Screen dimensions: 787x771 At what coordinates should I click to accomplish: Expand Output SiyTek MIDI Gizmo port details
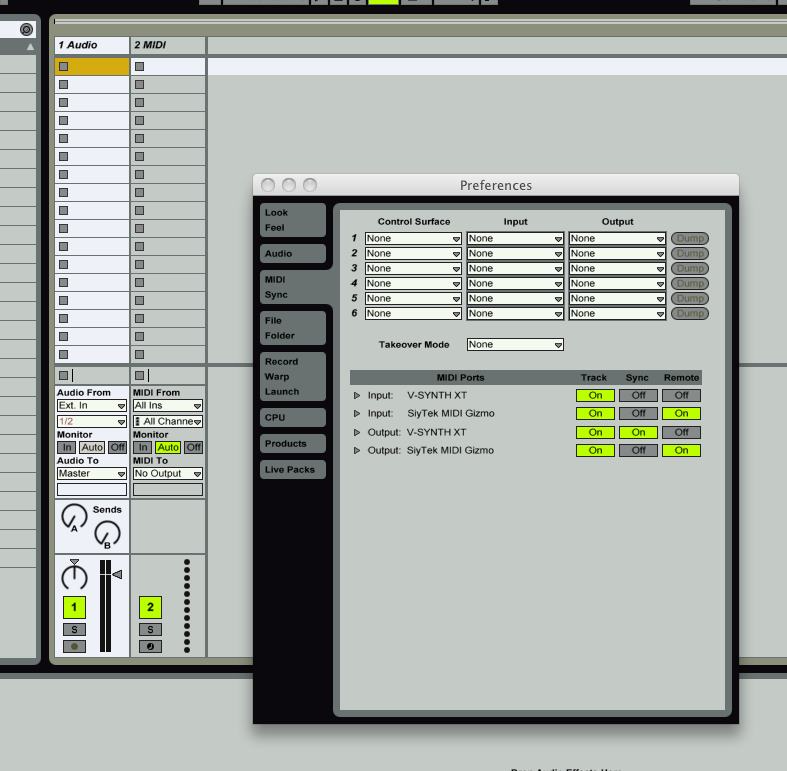357,450
